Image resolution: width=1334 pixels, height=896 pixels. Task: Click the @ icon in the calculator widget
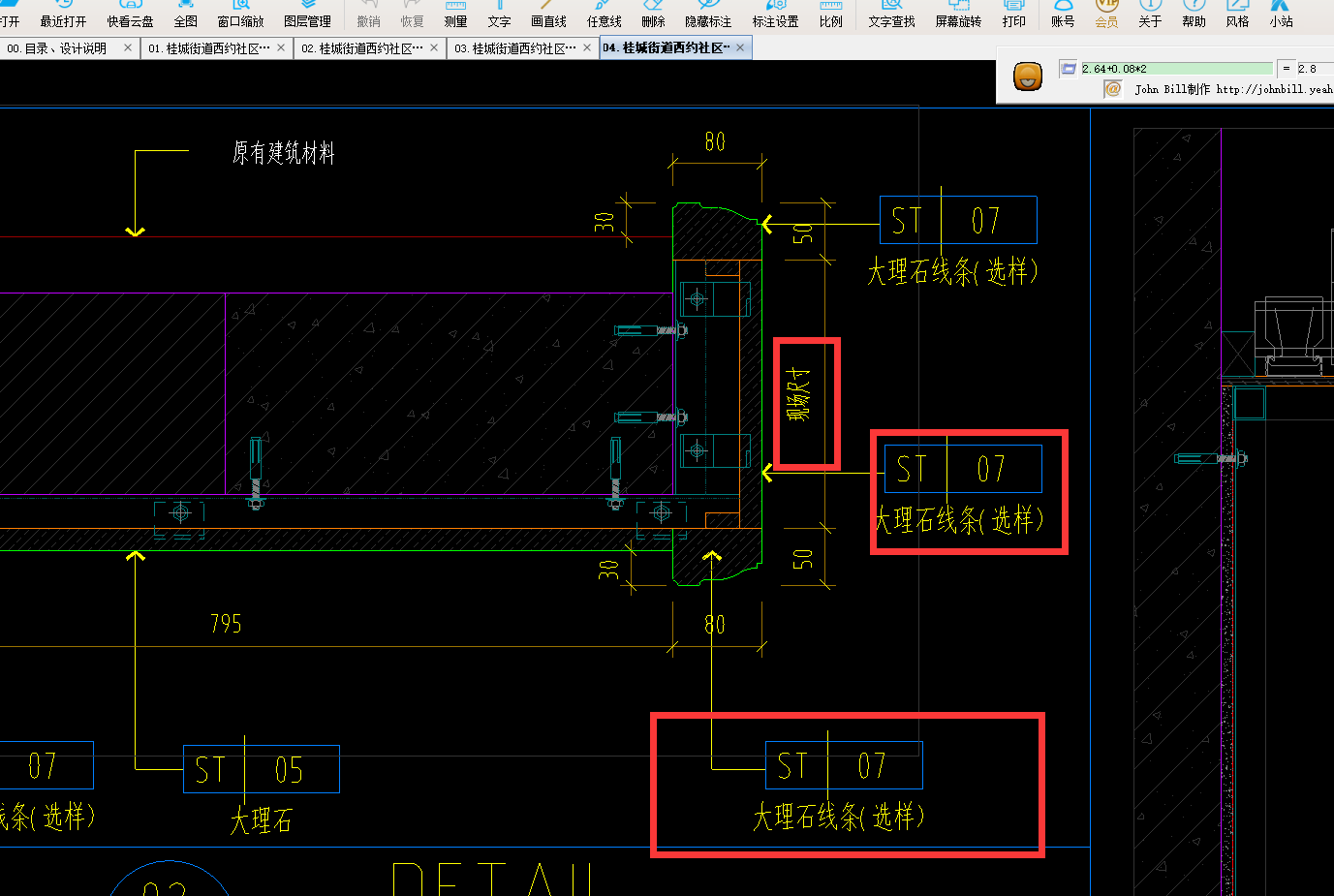coord(1112,88)
